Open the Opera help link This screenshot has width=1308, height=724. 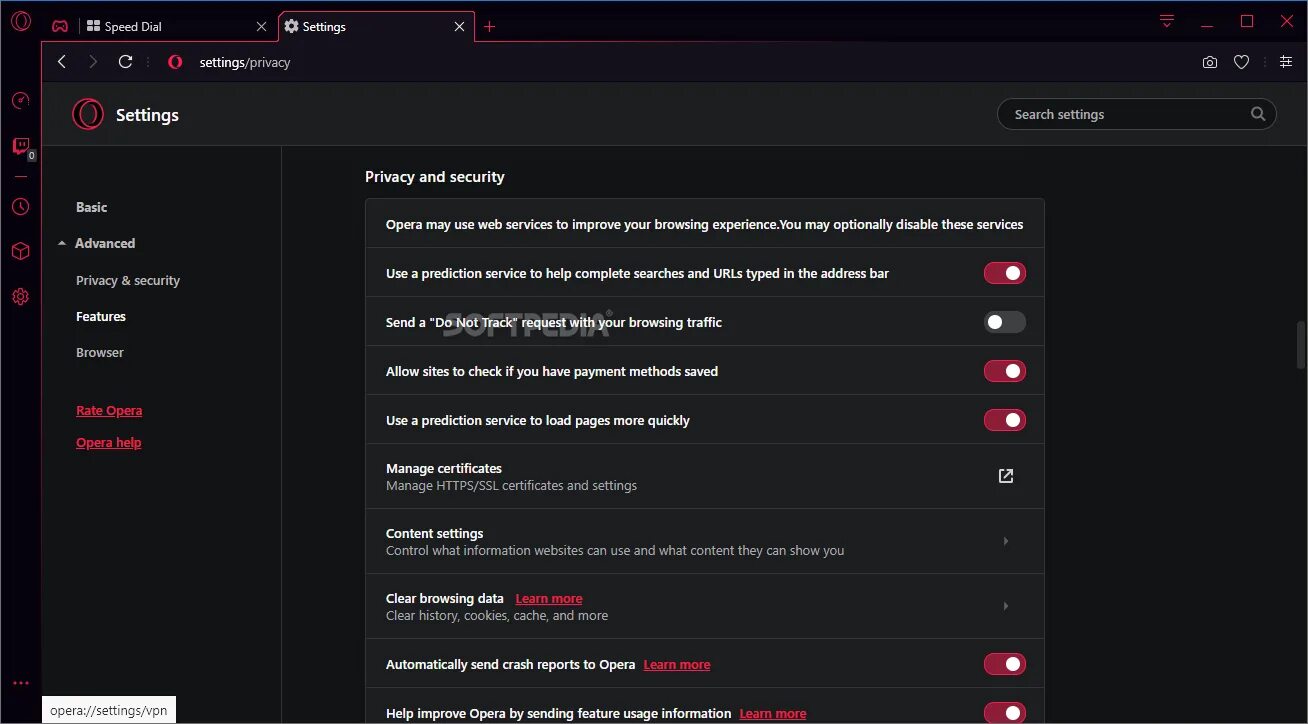[108, 442]
